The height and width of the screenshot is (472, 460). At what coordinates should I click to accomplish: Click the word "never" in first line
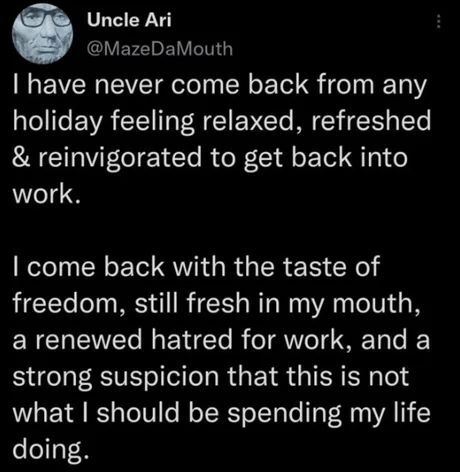[130, 85]
